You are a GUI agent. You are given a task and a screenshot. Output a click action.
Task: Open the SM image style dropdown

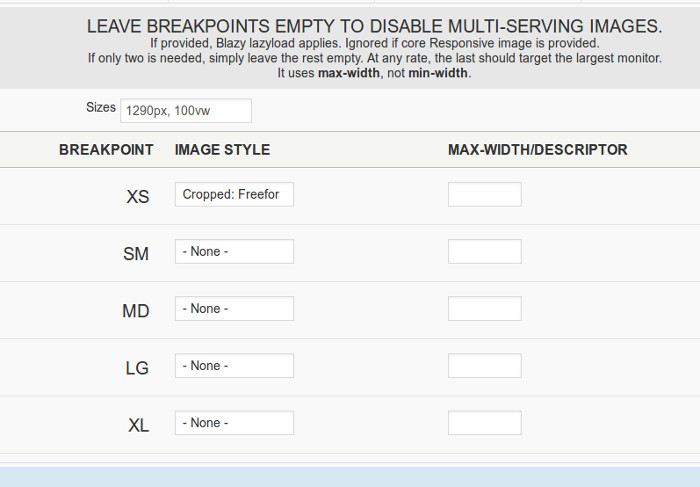click(x=234, y=252)
